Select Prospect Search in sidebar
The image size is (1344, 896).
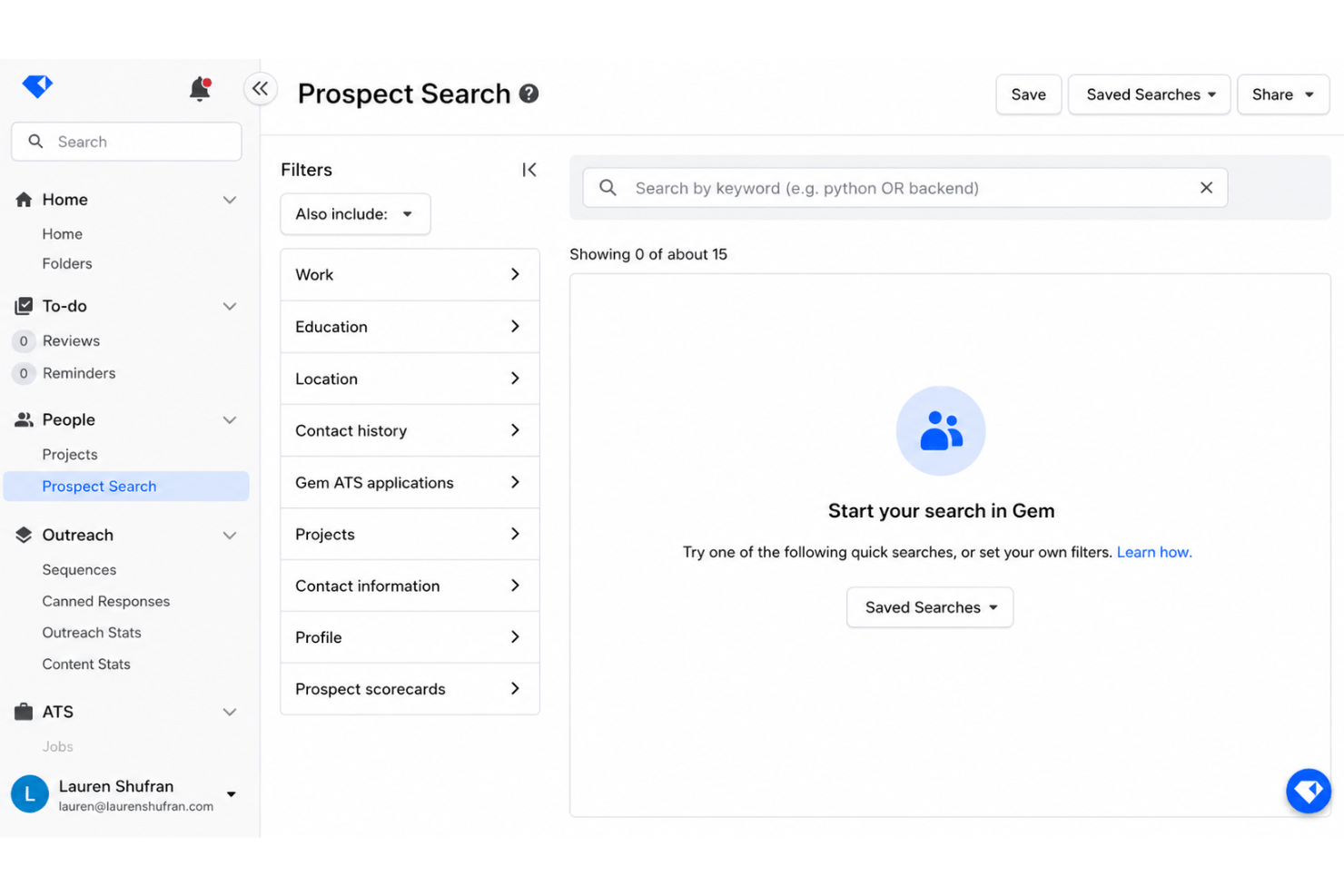[x=126, y=487]
